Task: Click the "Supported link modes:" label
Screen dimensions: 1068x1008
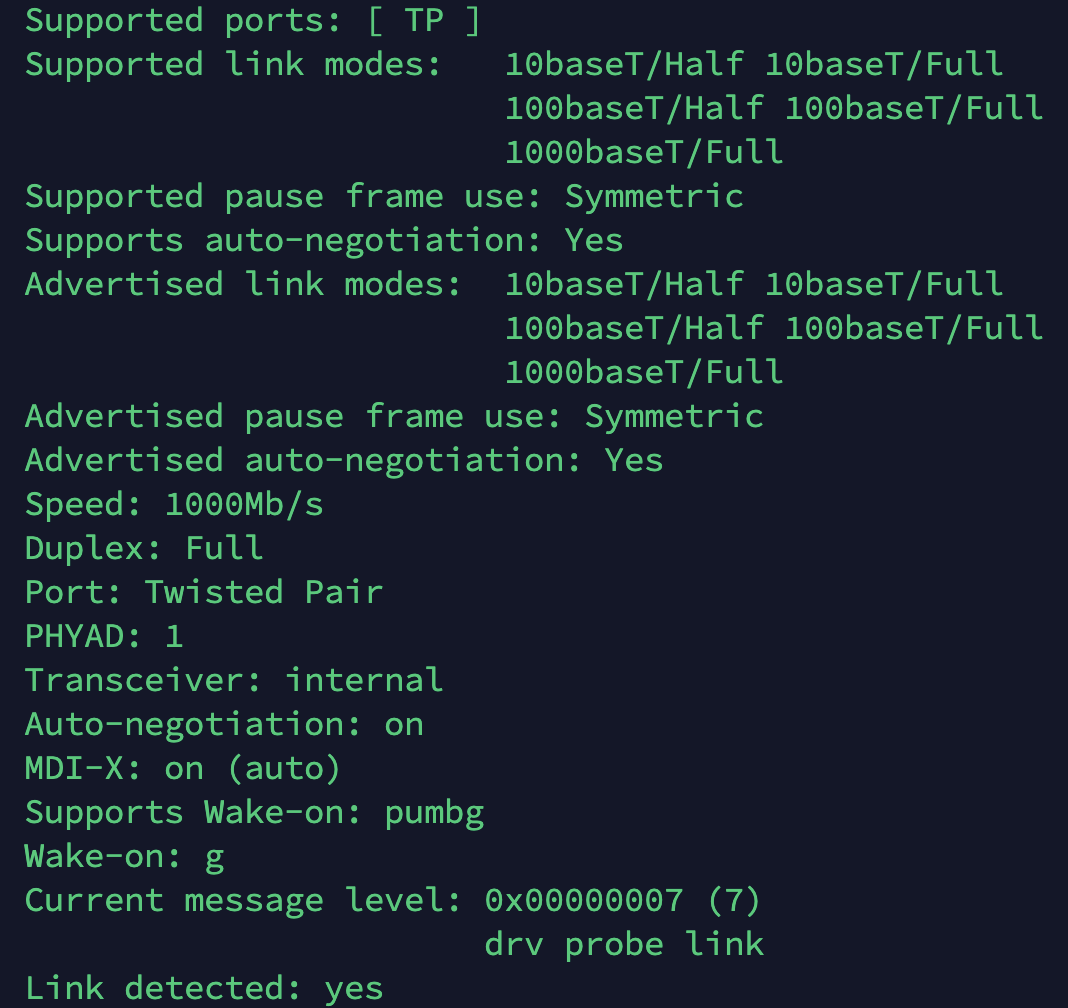Action: click(x=233, y=64)
